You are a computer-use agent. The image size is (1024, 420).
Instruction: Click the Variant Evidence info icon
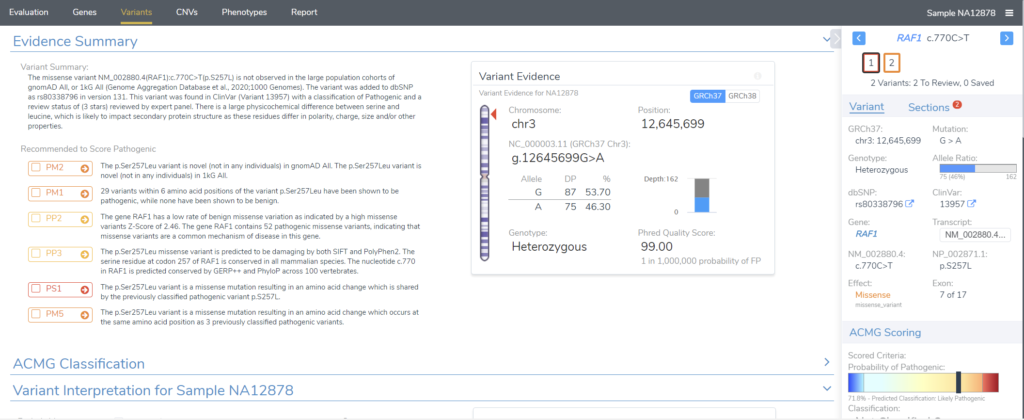pos(758,76)
